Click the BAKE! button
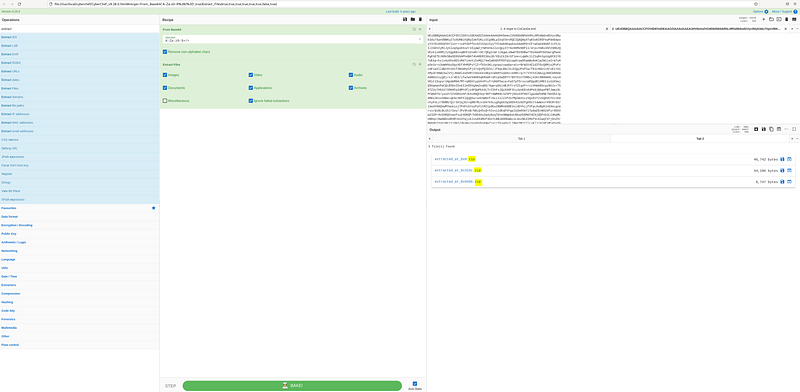800x392 pixels. 292,385
